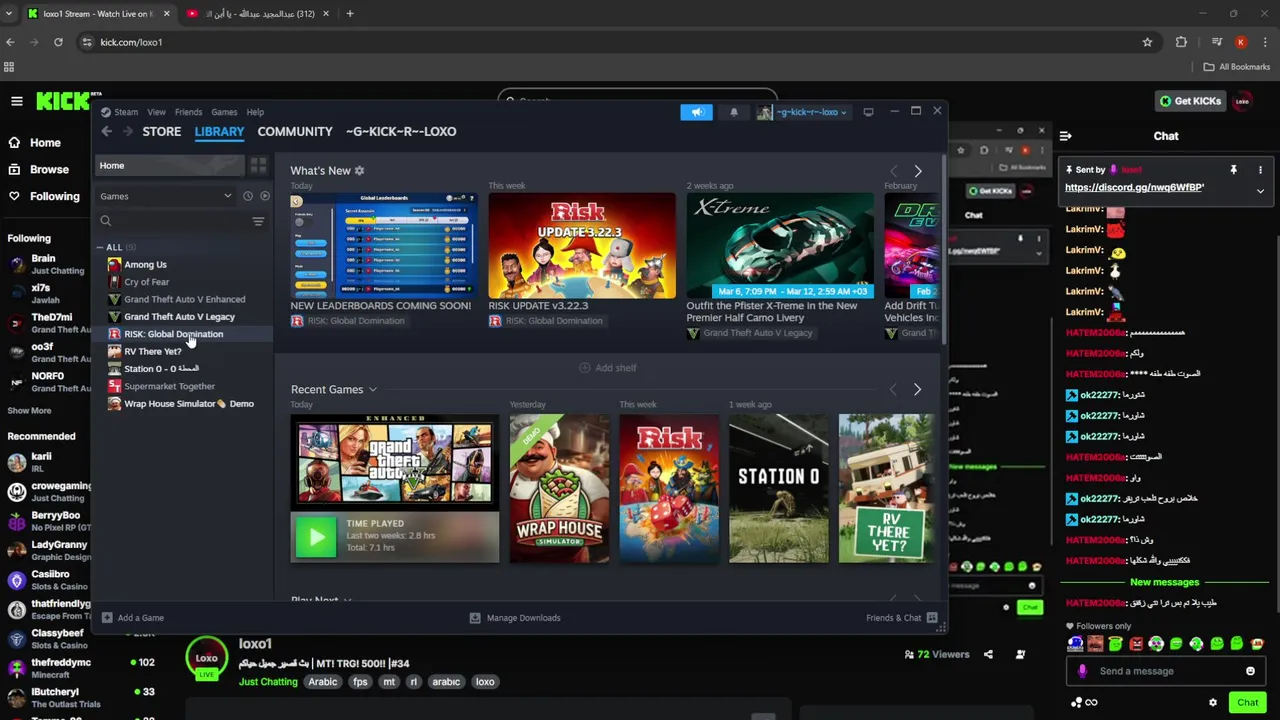Expand the pinned message chevron

coord(1260,191)
